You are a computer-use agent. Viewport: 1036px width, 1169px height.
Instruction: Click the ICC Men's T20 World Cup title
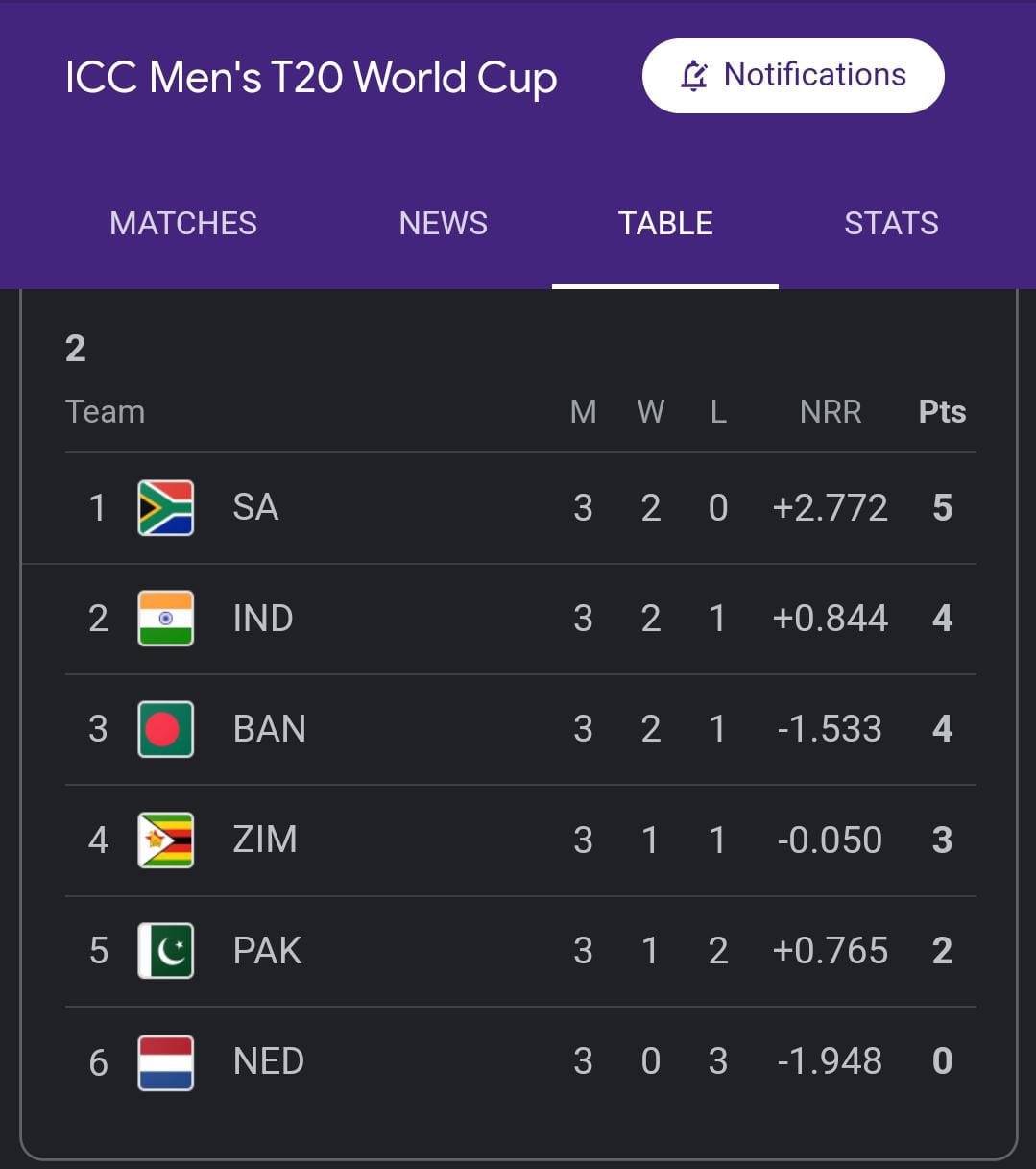pos(311,78)
